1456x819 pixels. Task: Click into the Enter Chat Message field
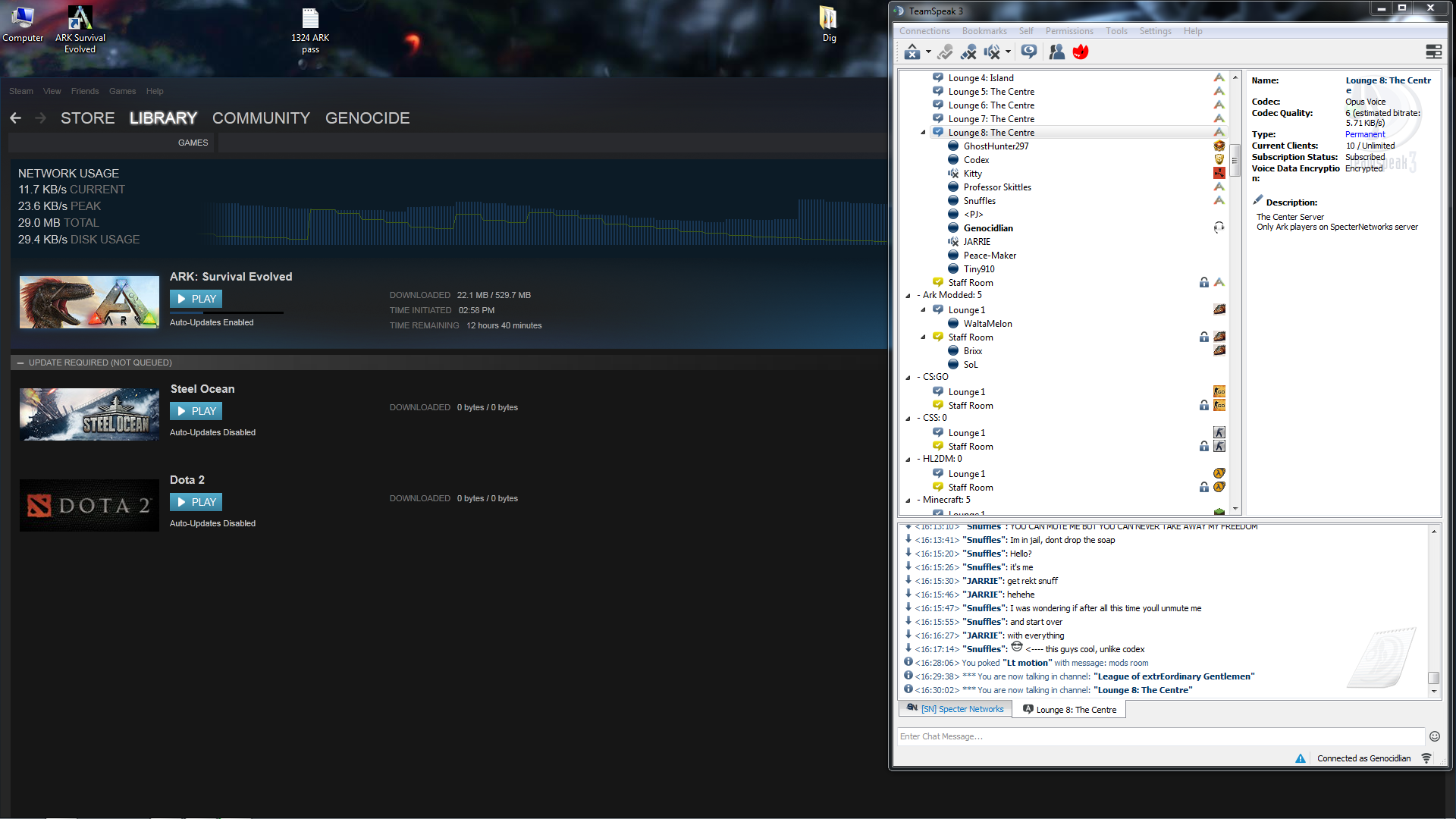1160,736
